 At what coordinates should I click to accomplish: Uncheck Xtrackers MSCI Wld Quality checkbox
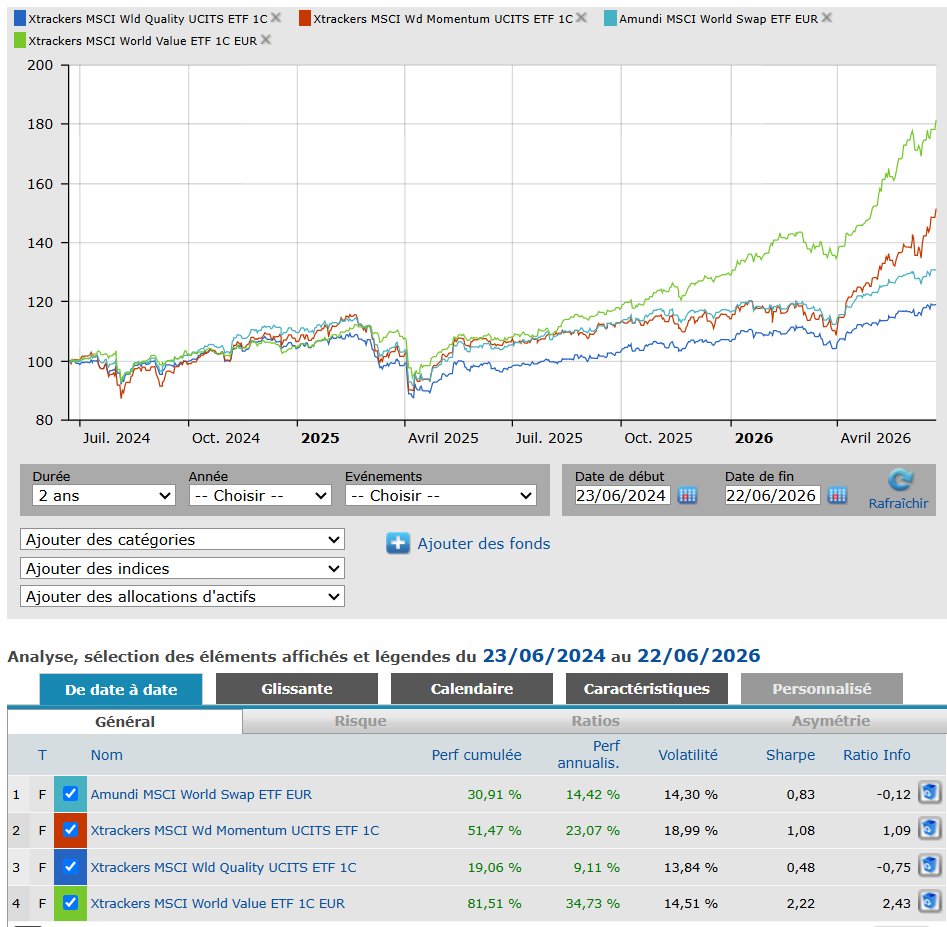coord(70,867)
